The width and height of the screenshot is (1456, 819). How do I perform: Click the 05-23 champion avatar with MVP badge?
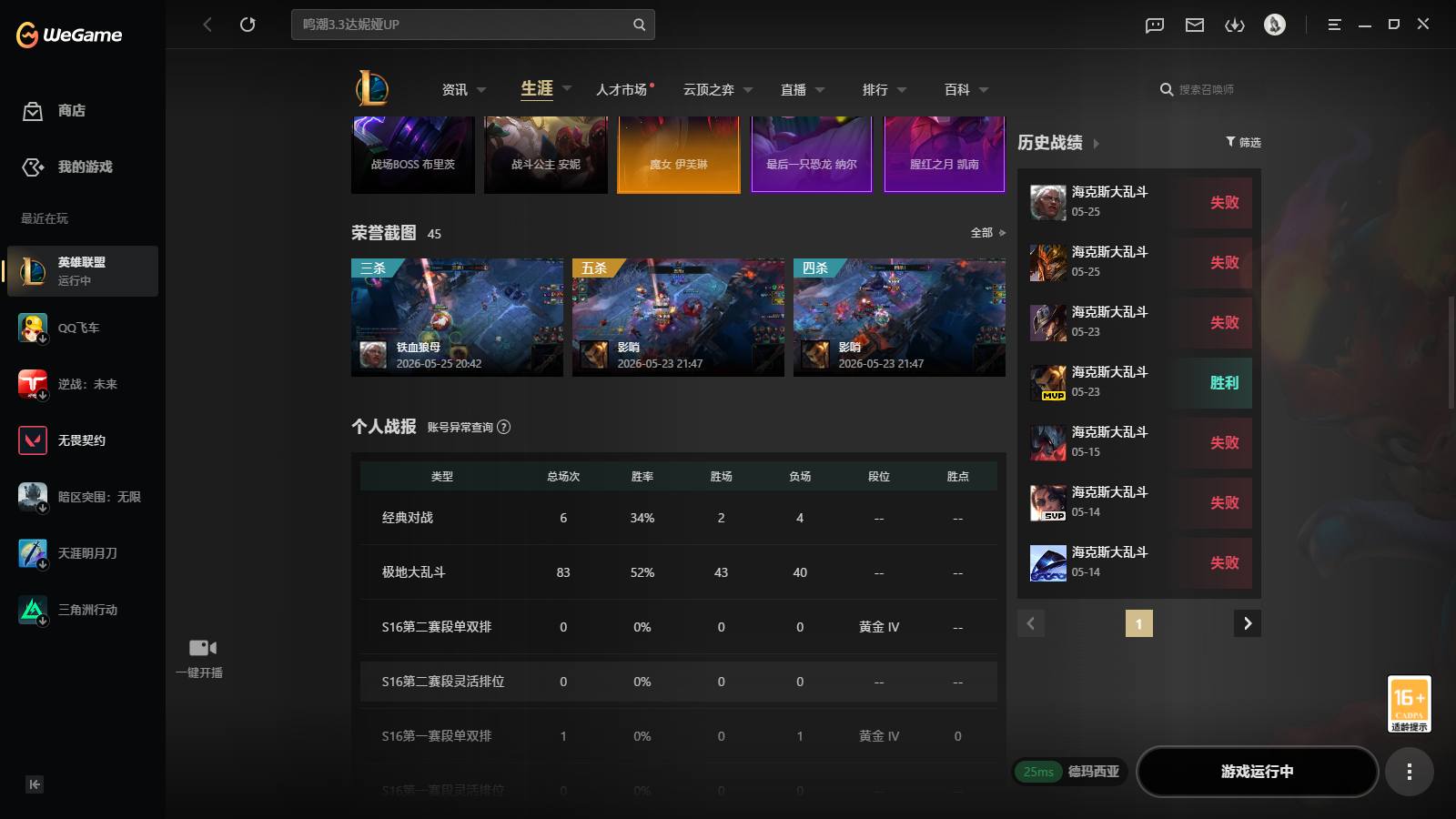(x=1048, y=382)
